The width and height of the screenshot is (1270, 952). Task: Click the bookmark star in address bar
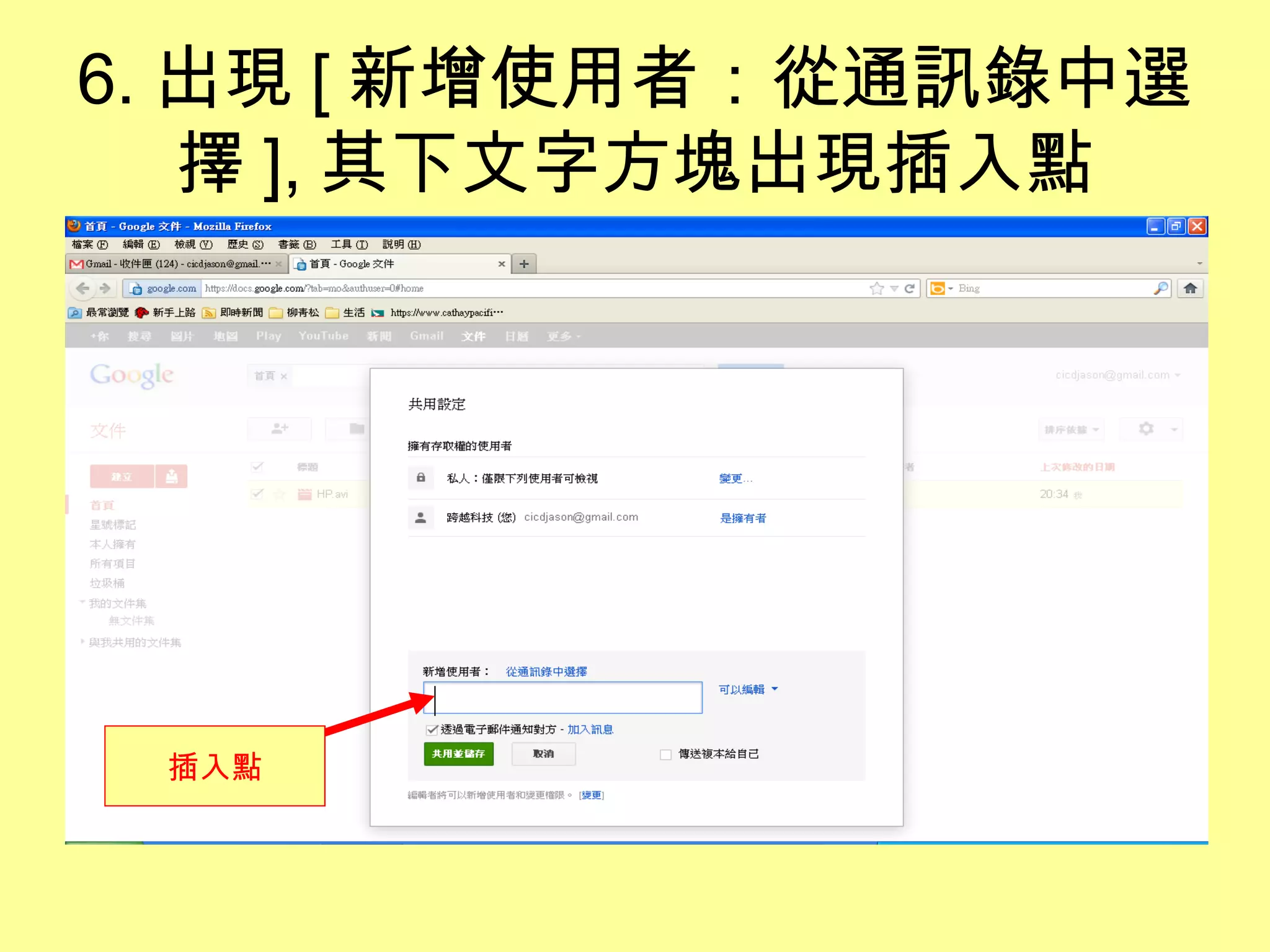876,288
